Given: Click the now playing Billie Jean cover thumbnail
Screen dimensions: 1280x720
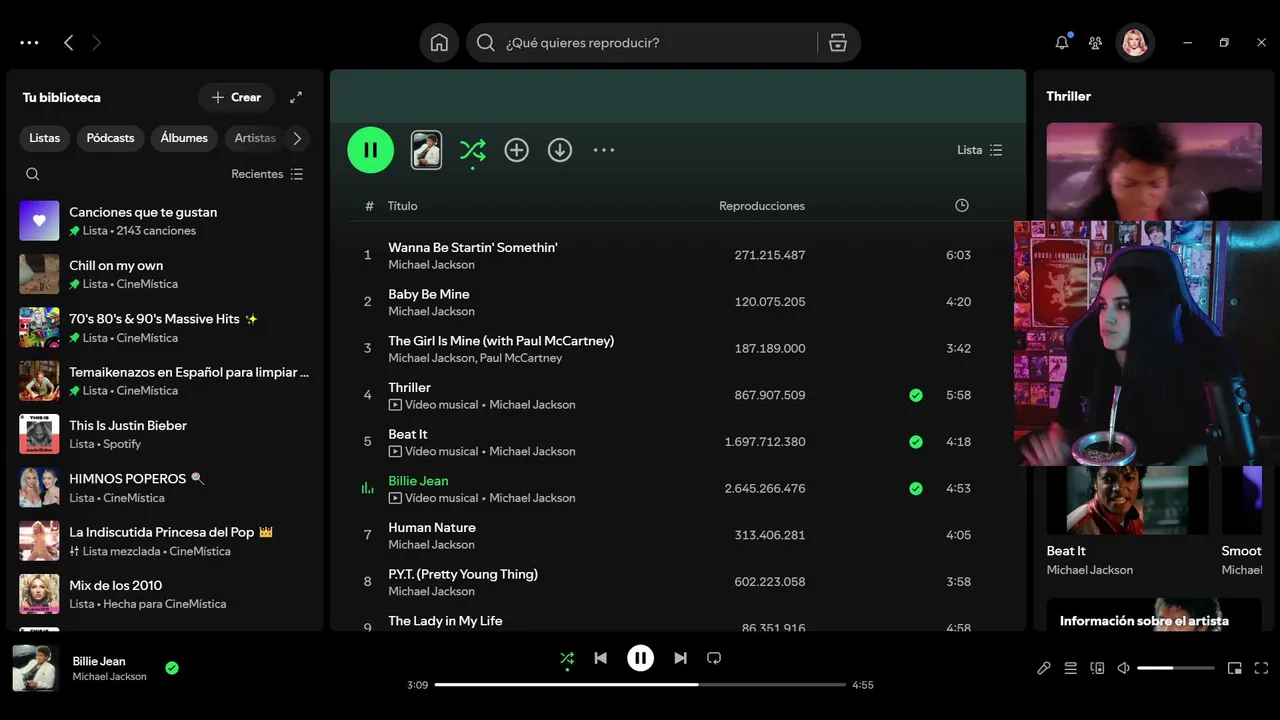Looking at the screenshot, I should coord(36,668).
